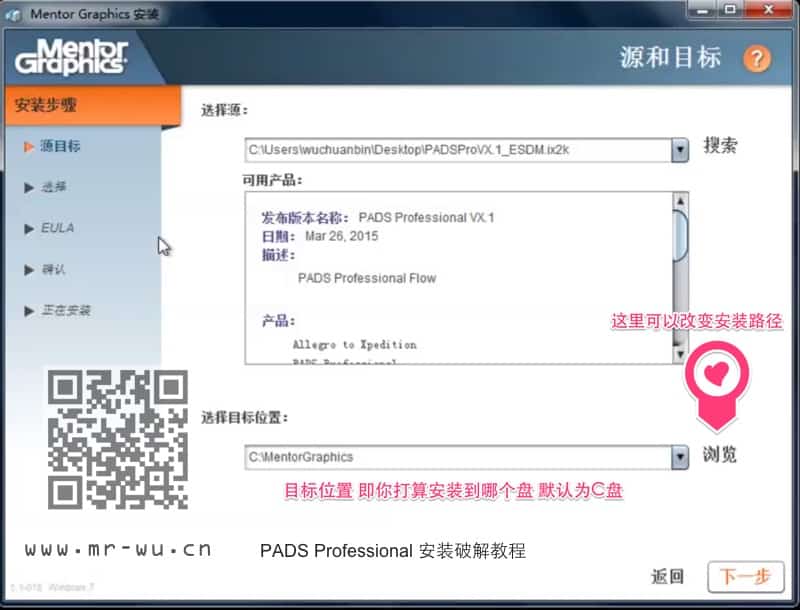Click the arrow marker beside 正在安装
The image size is (800, 610).
29,311
